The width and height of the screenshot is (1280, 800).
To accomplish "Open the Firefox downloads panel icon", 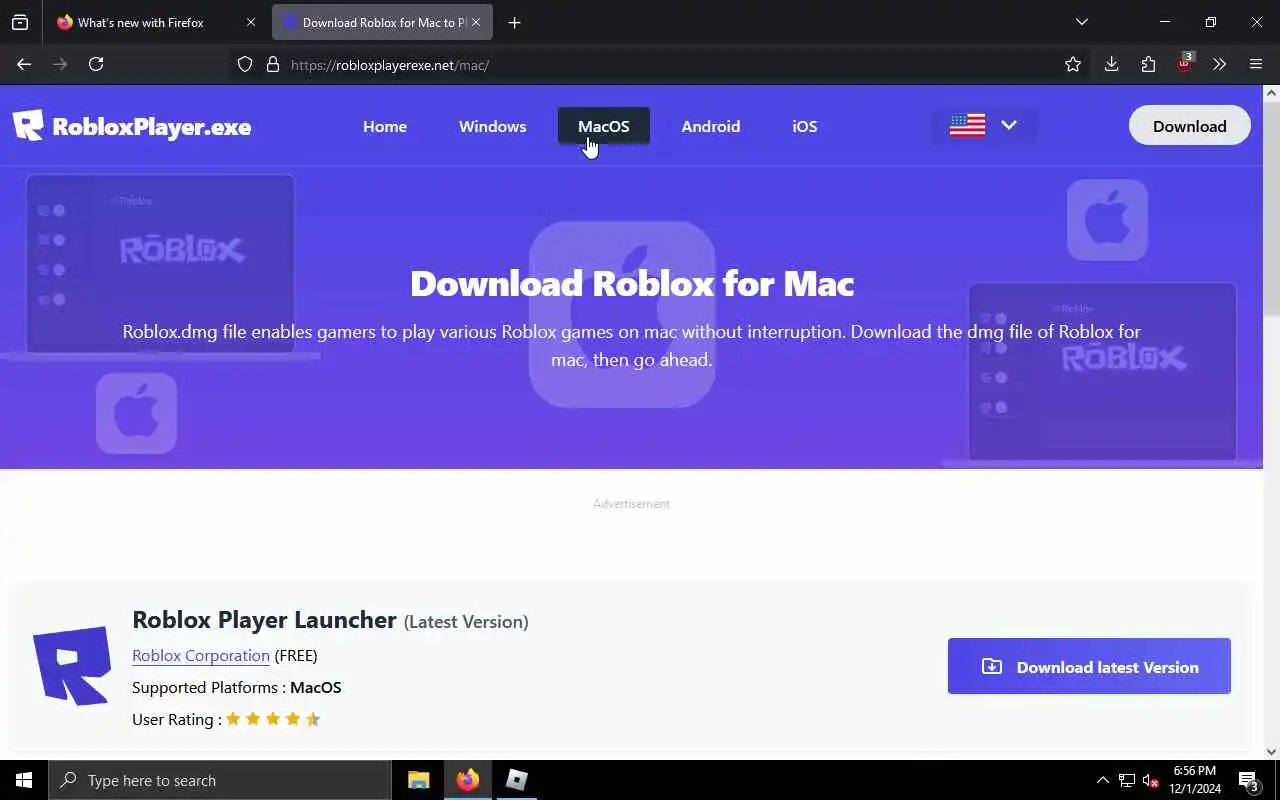I will click(1111, 64).
